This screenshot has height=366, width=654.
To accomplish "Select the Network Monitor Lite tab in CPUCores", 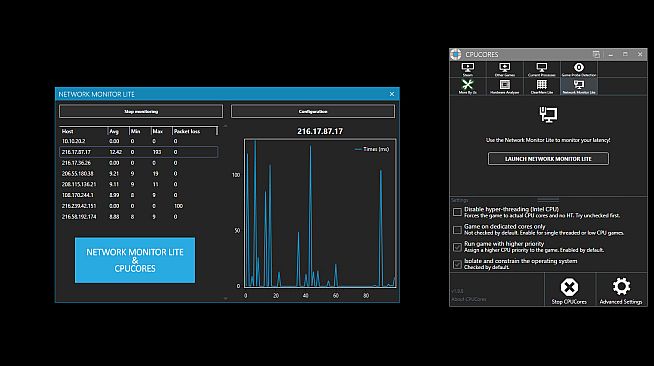I will [579, 87].
